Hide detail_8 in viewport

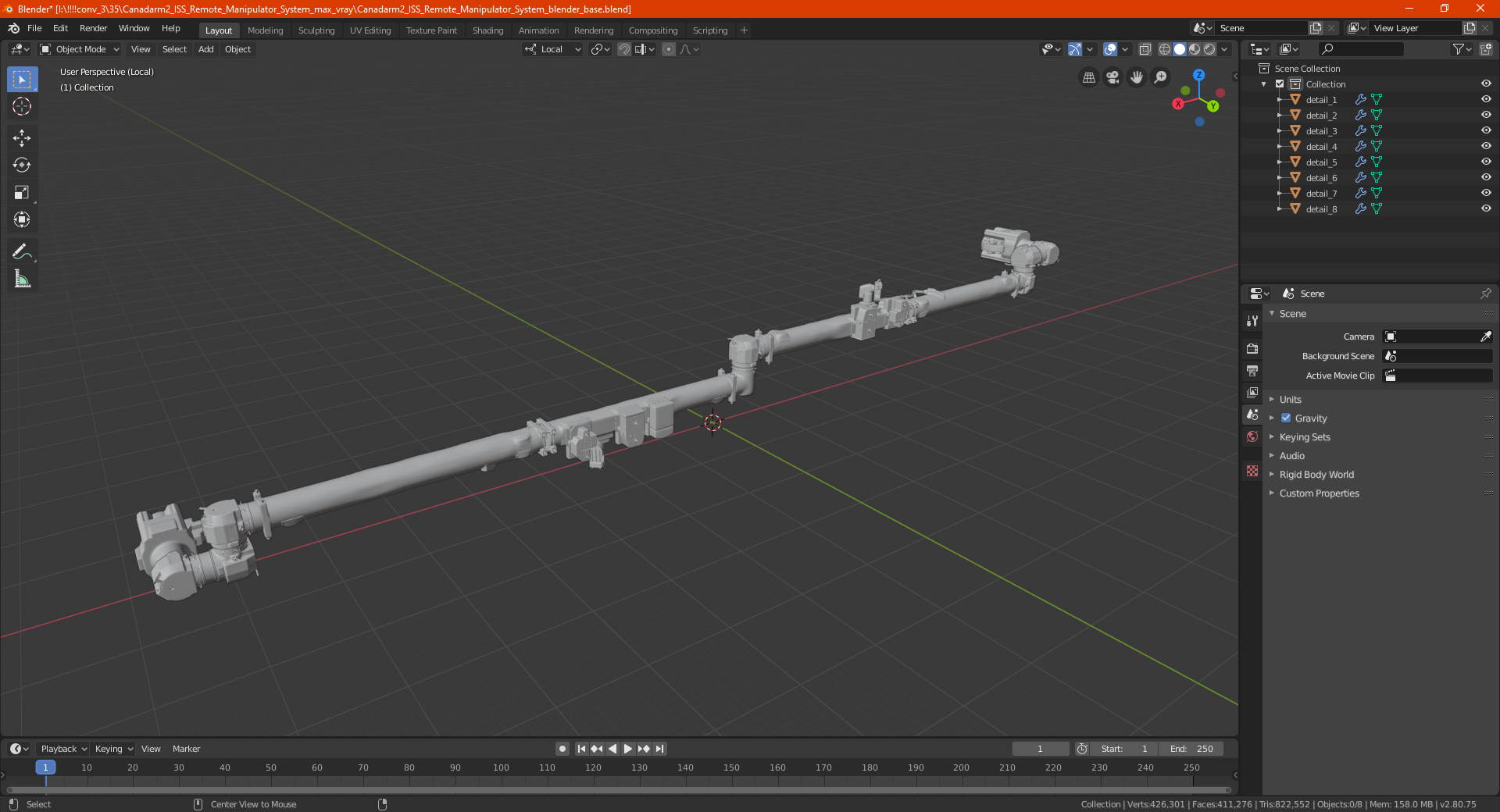coord(1486,208)
